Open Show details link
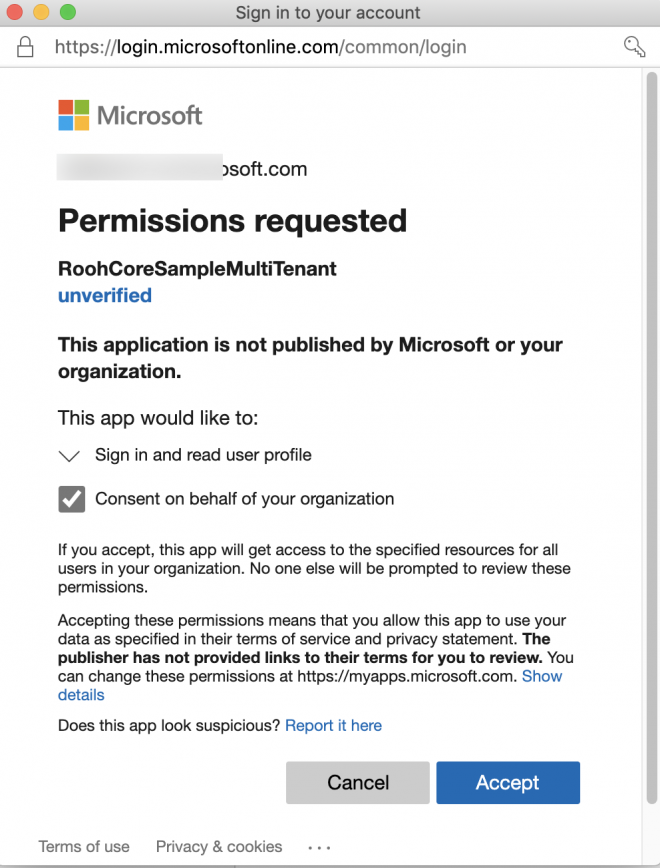The height and width of the screenshot is (868, 660). [543, 676]
